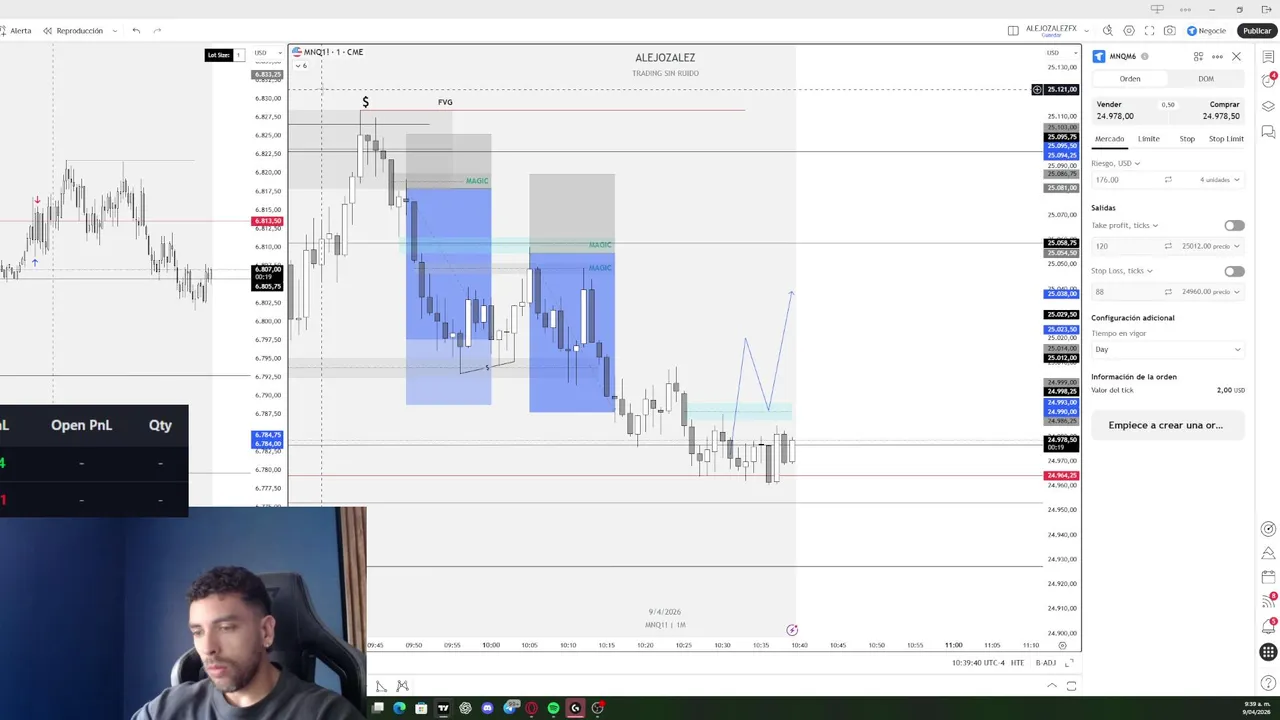Click the take profit 120 ticks field
This screenshot has height=720, width=1280.
coord(1125,246)
